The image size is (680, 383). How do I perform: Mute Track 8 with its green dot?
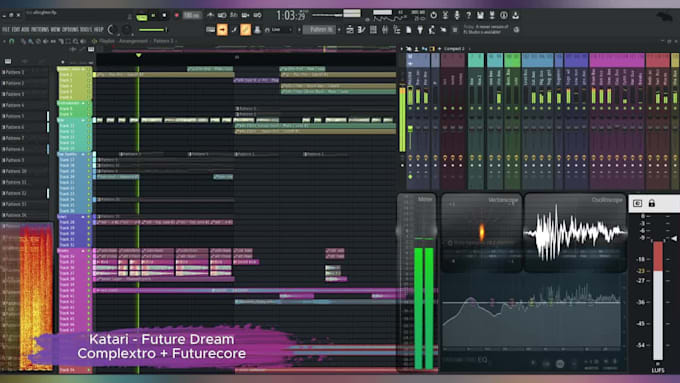[x=89, y=109]
